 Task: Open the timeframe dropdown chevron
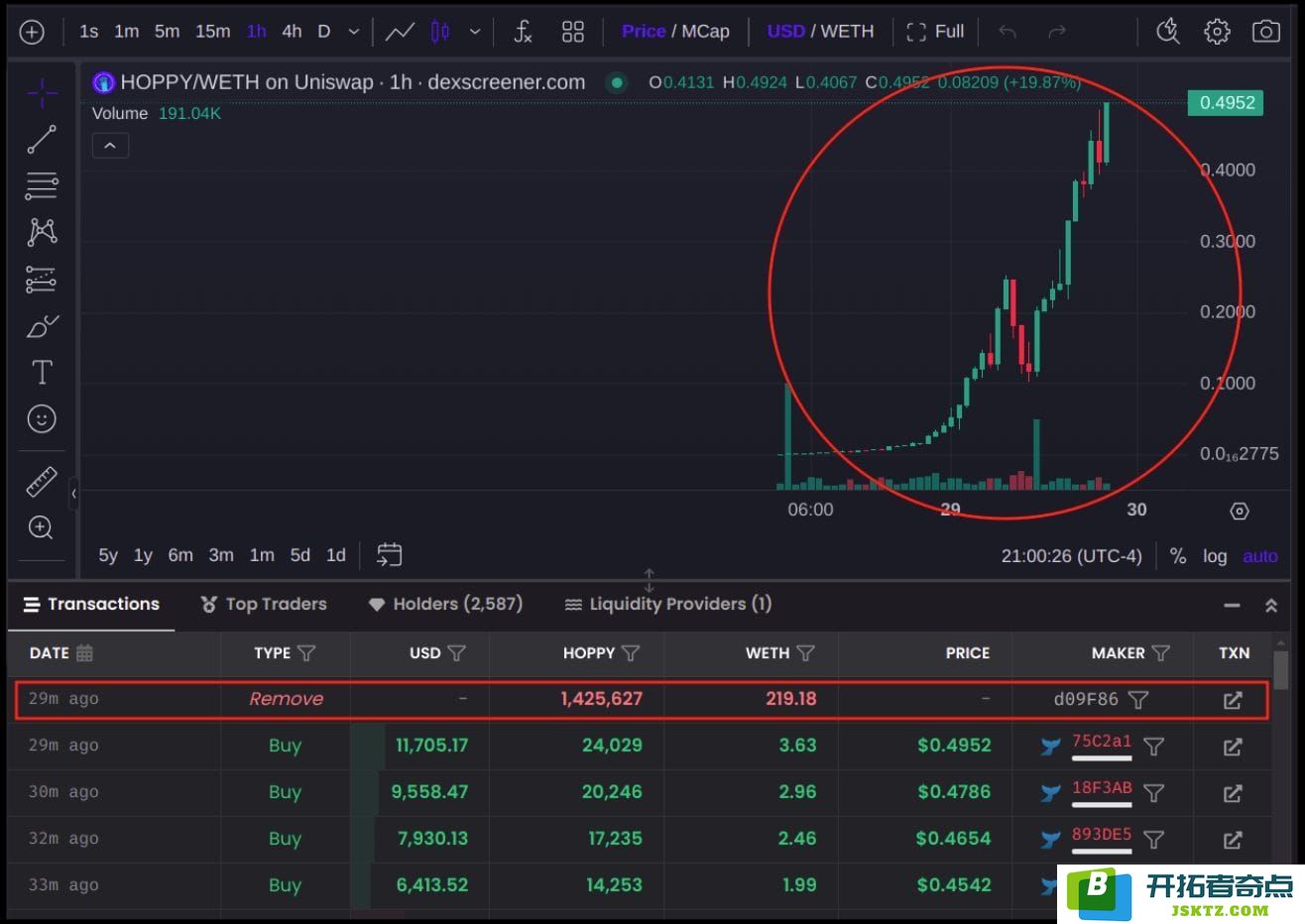point(353,32)
